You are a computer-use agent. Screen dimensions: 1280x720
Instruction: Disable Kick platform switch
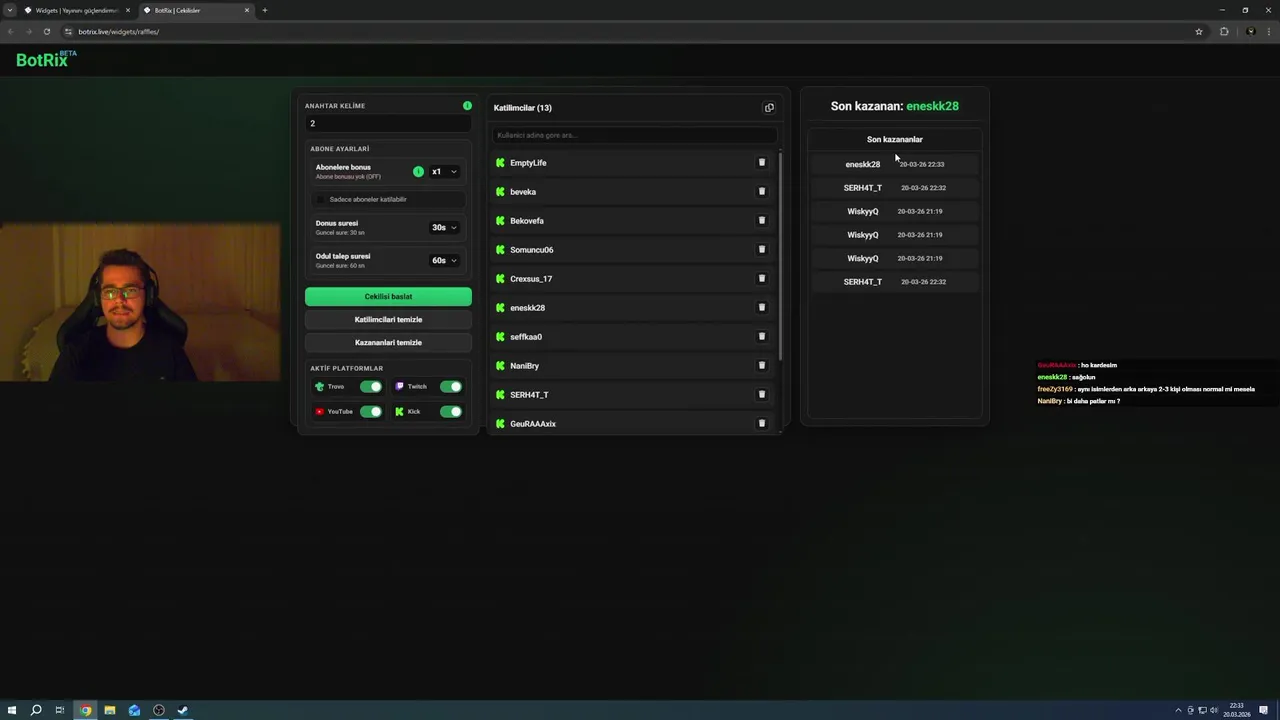tap(451, 411)
